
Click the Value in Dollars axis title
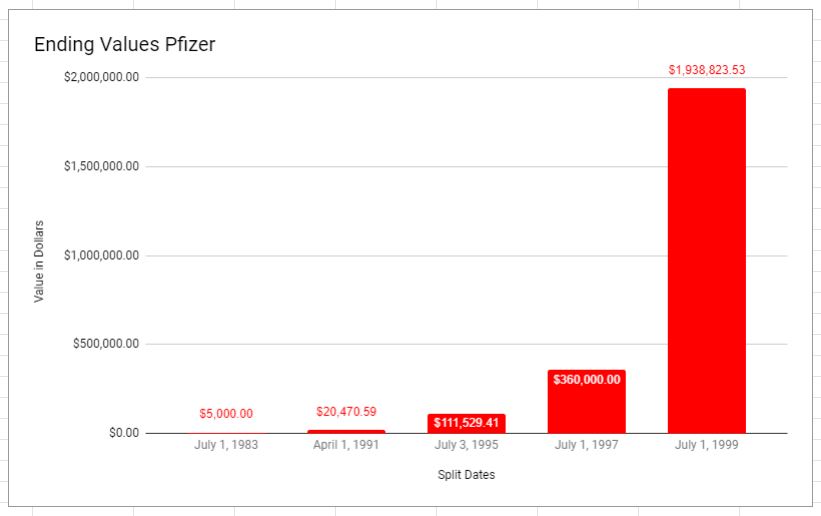40,261
